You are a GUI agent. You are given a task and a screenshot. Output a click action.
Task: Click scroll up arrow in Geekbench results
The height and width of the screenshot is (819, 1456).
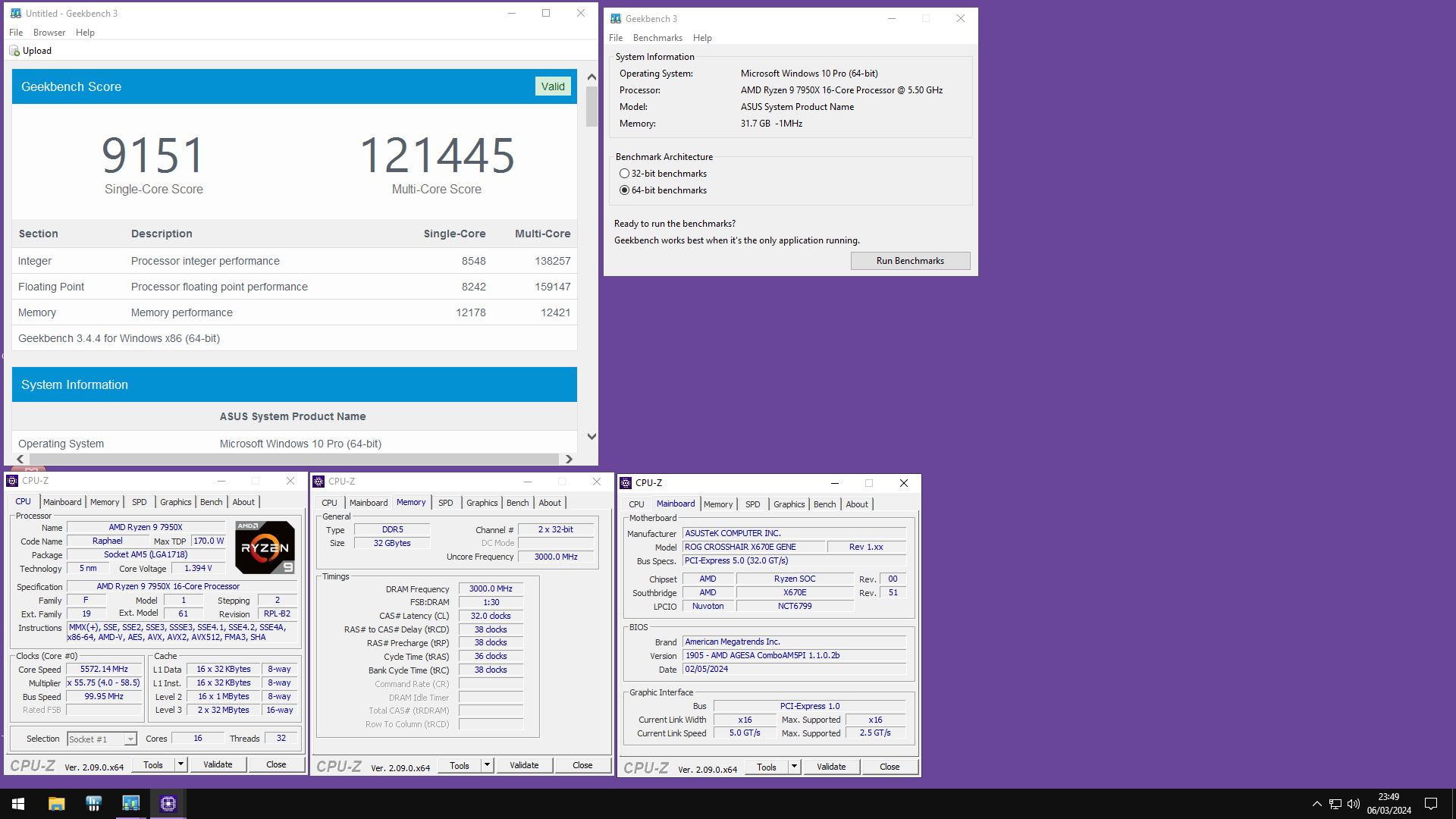[x=591, y=77]
